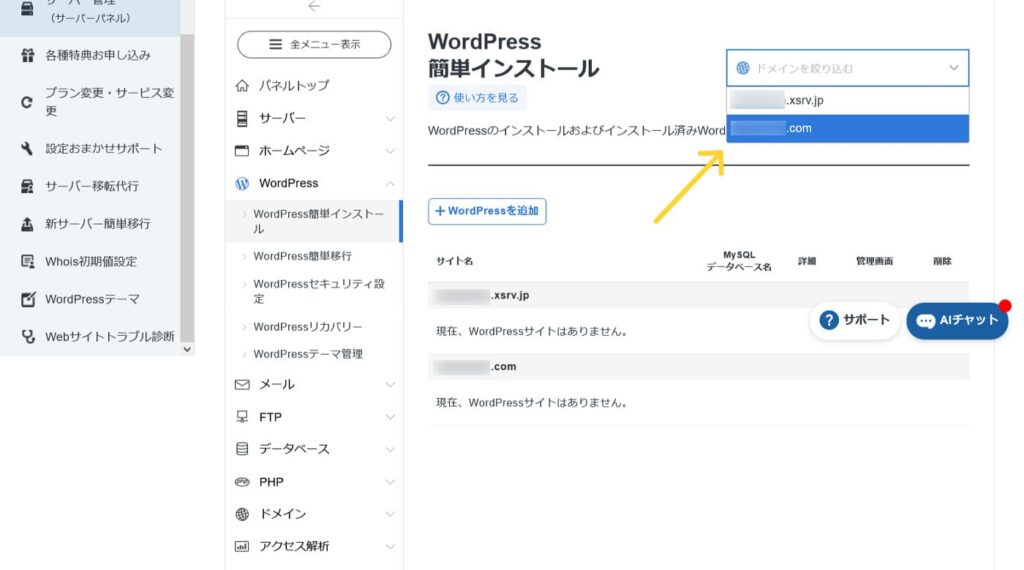1024x570 pixels.
Task: Click the globe icon next to ドメイン
Action: tap(242, 514)
